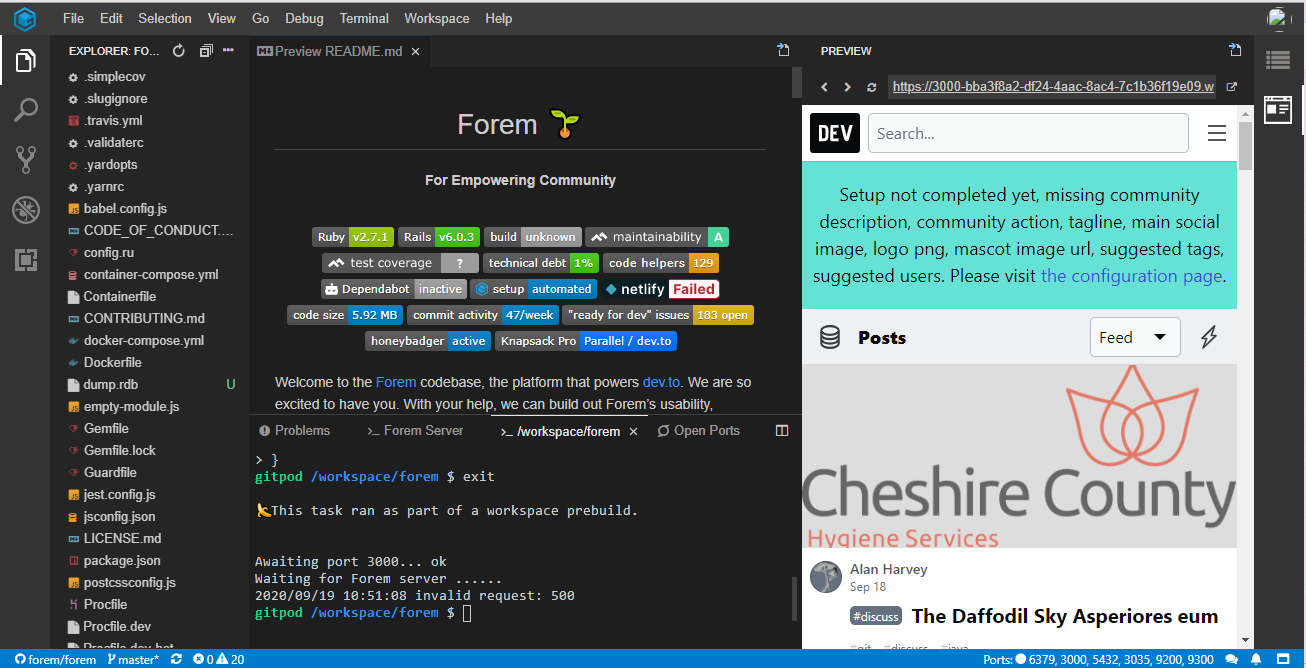Close the /workspace/forem terminal tab
1306x668 pixels.
pyautogui.click(x=632, y=432)
